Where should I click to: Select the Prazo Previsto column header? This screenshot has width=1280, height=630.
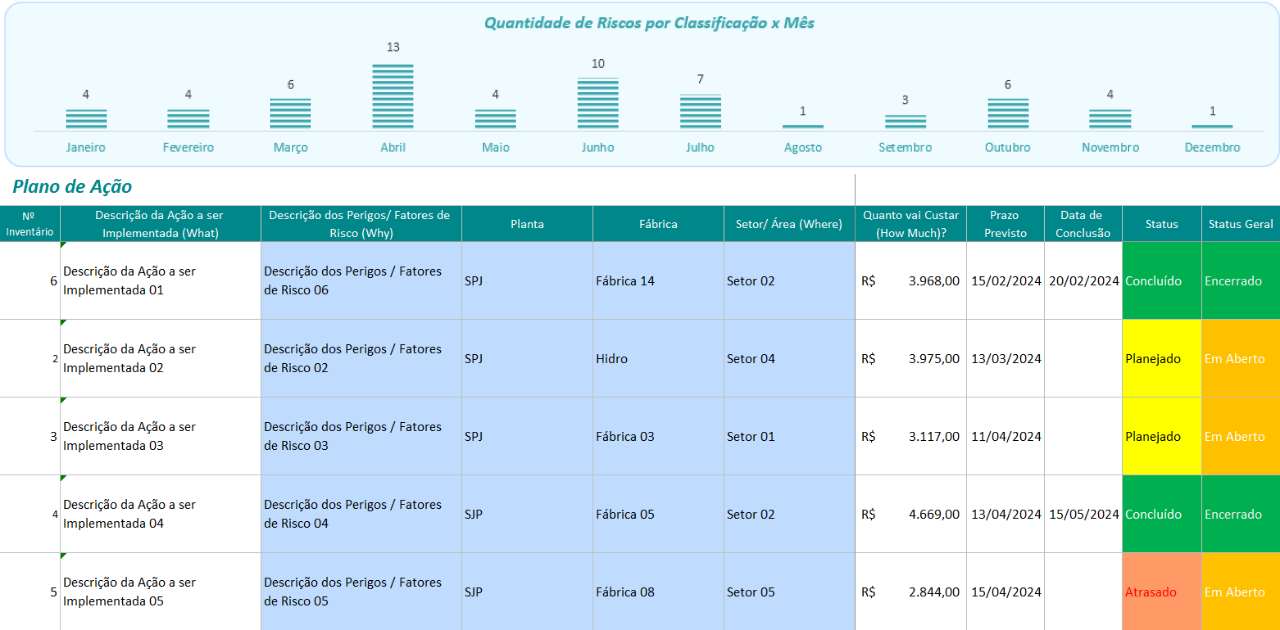(x=1005, y=224)
